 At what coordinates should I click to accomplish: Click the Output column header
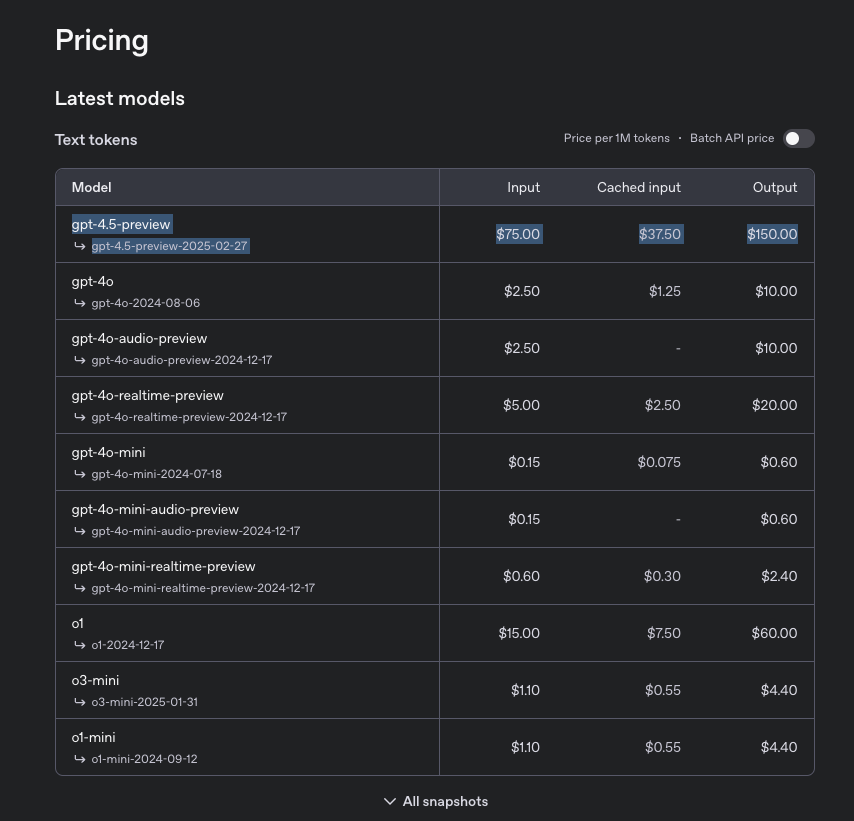click(x=774, y=187)
